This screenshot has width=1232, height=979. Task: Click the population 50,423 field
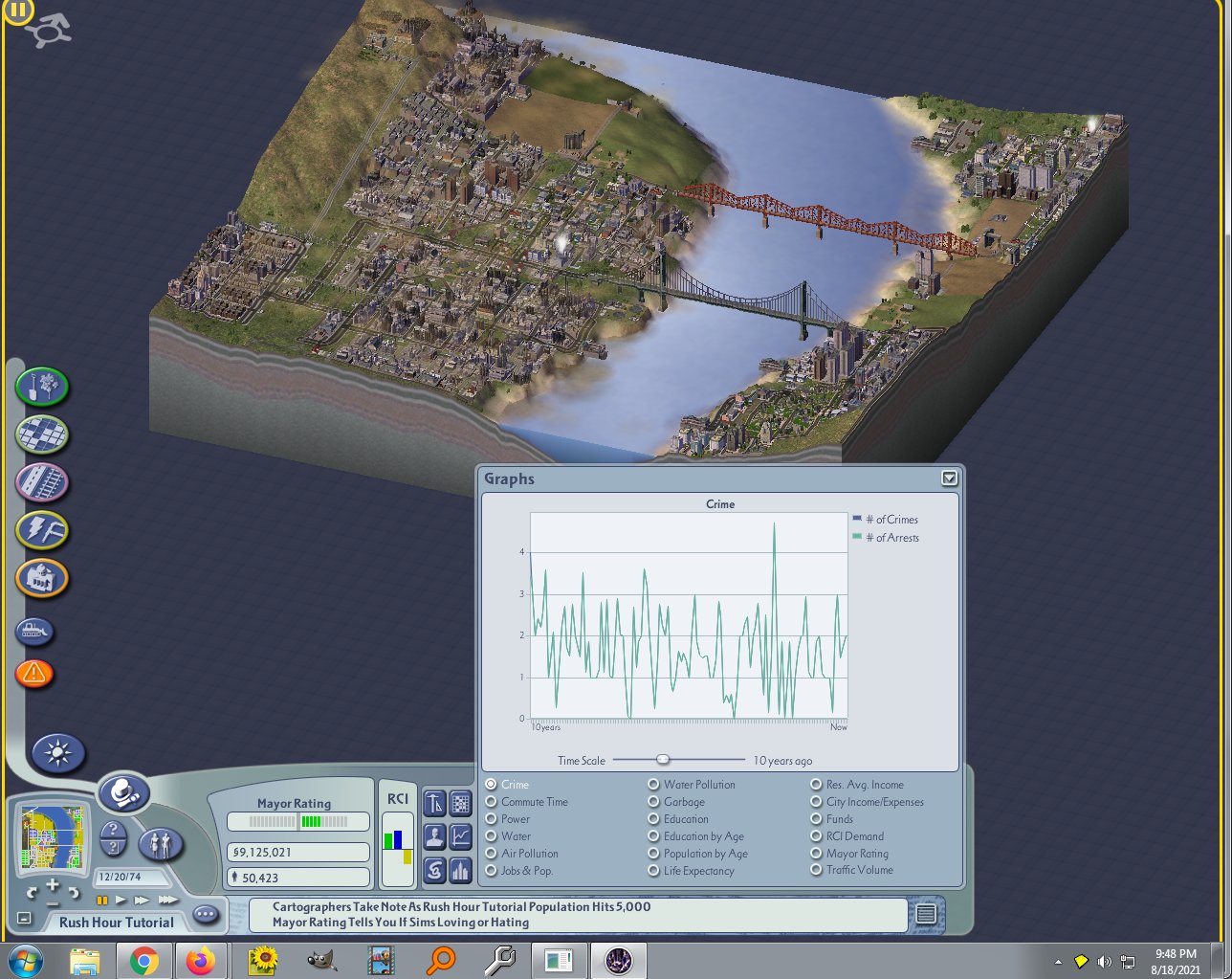coord(298,877)
